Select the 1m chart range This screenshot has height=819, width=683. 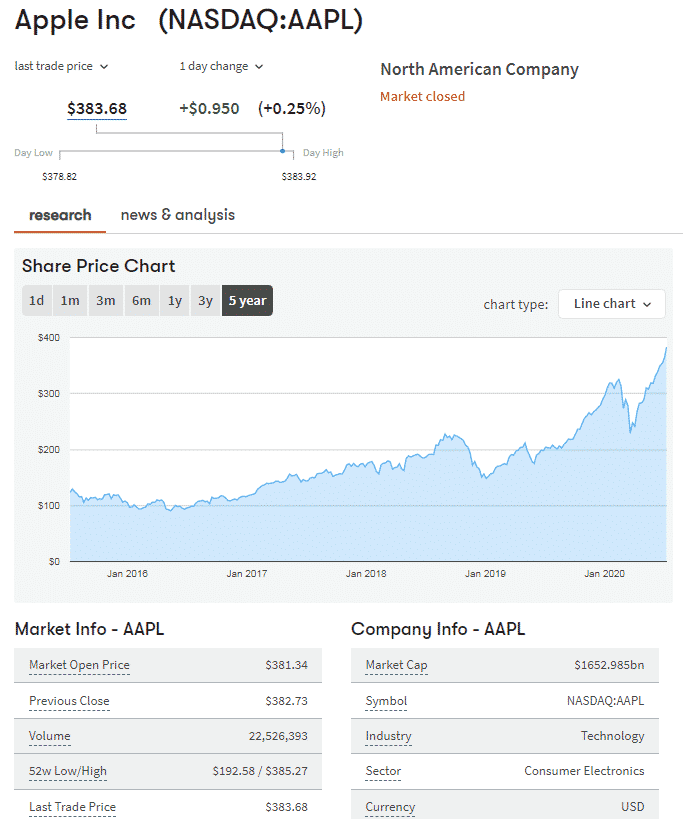70,301
